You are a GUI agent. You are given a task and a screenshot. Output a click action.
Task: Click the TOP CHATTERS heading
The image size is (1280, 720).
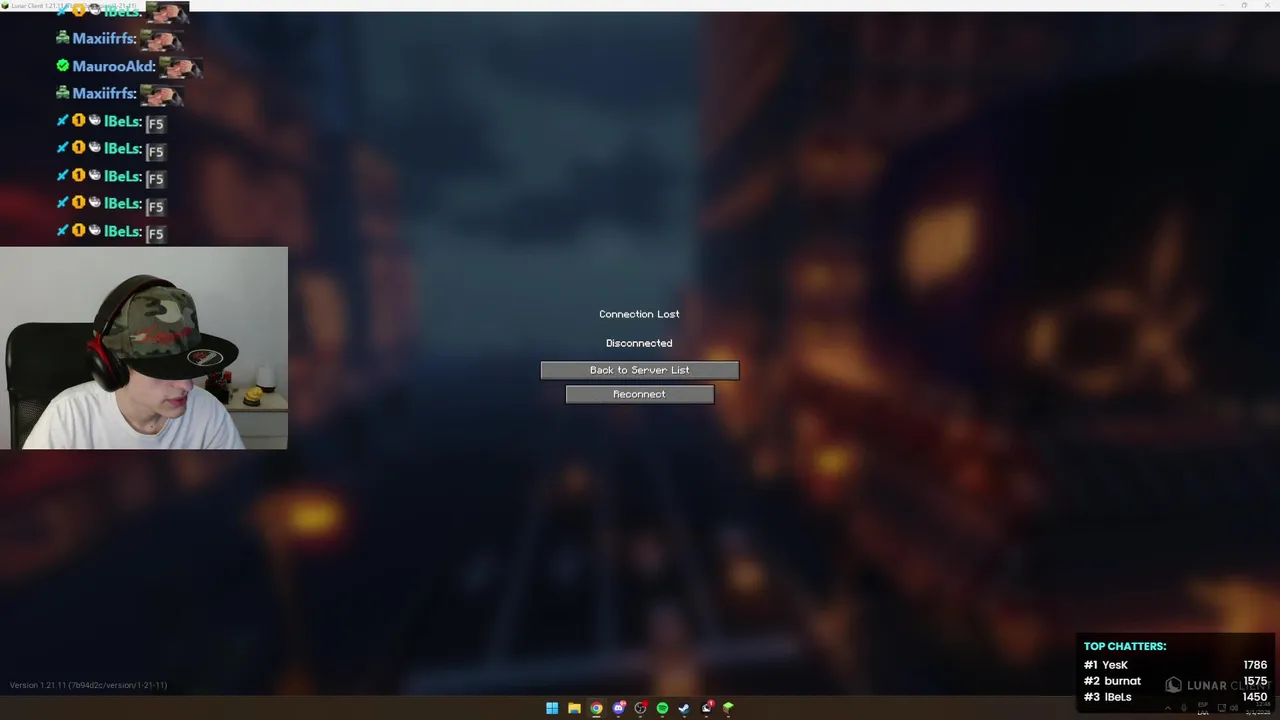[1125, 646]
